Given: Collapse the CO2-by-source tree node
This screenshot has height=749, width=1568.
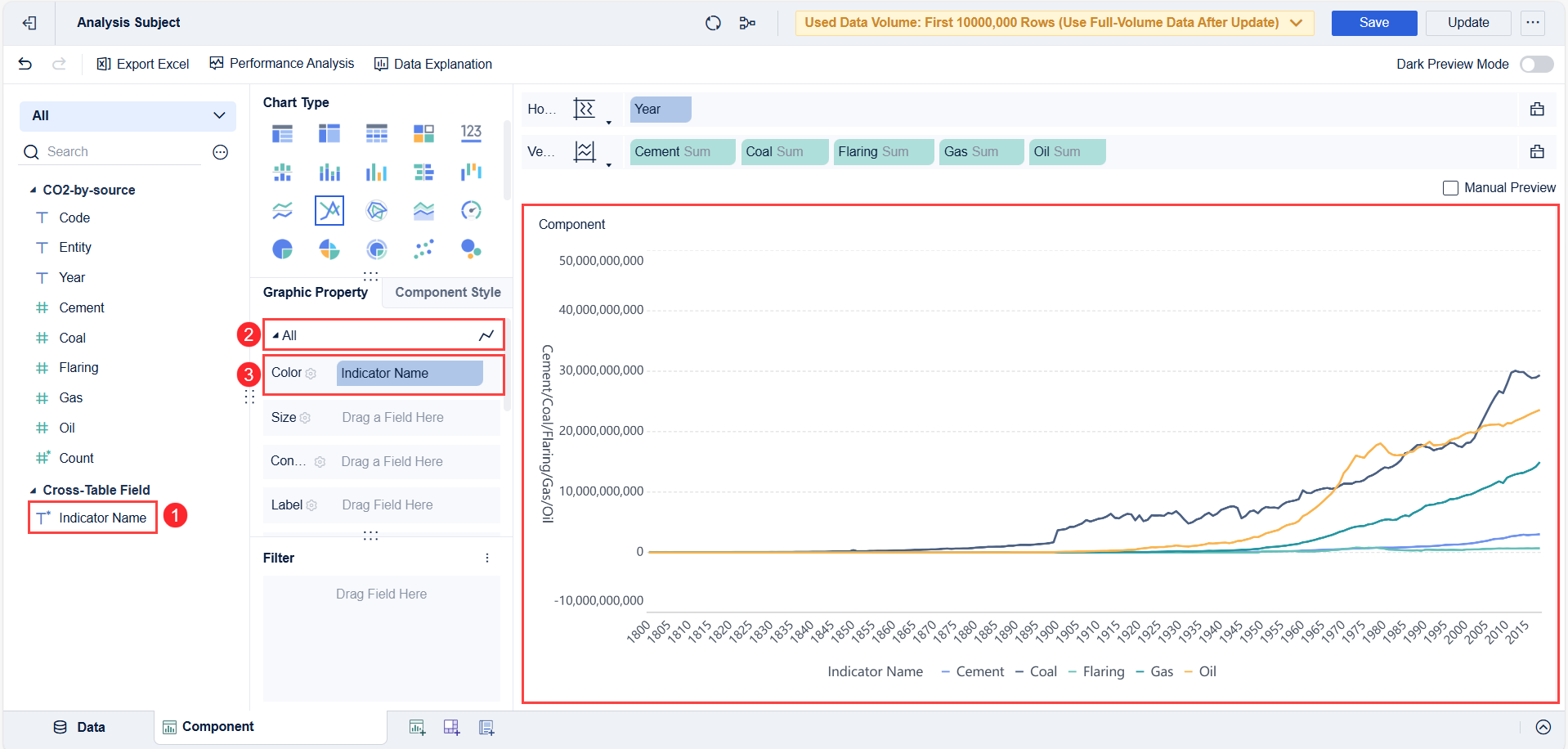Looking at the screenshot, I should point(34,190).
